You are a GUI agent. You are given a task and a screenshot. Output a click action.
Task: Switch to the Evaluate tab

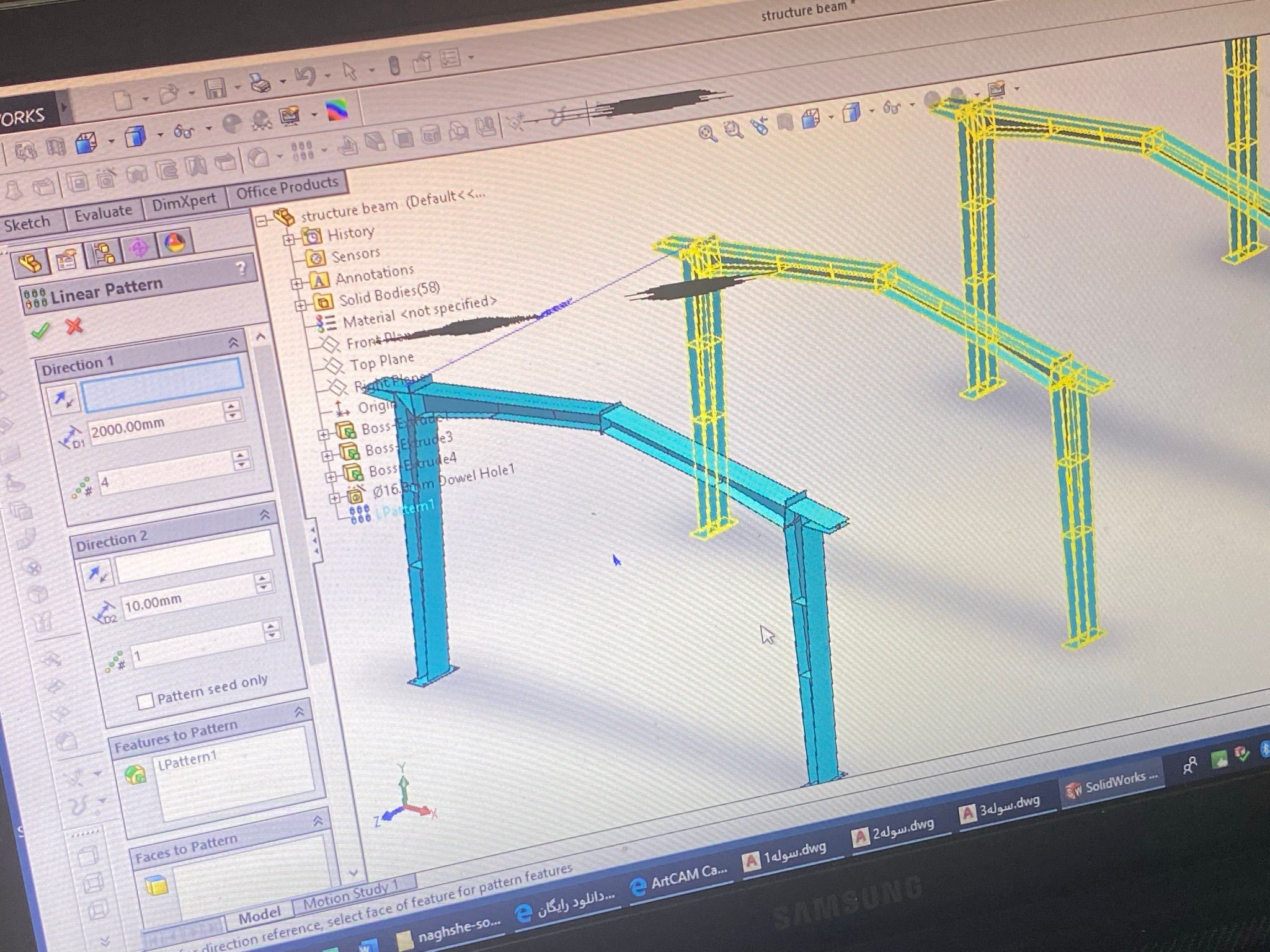(103, 213)
